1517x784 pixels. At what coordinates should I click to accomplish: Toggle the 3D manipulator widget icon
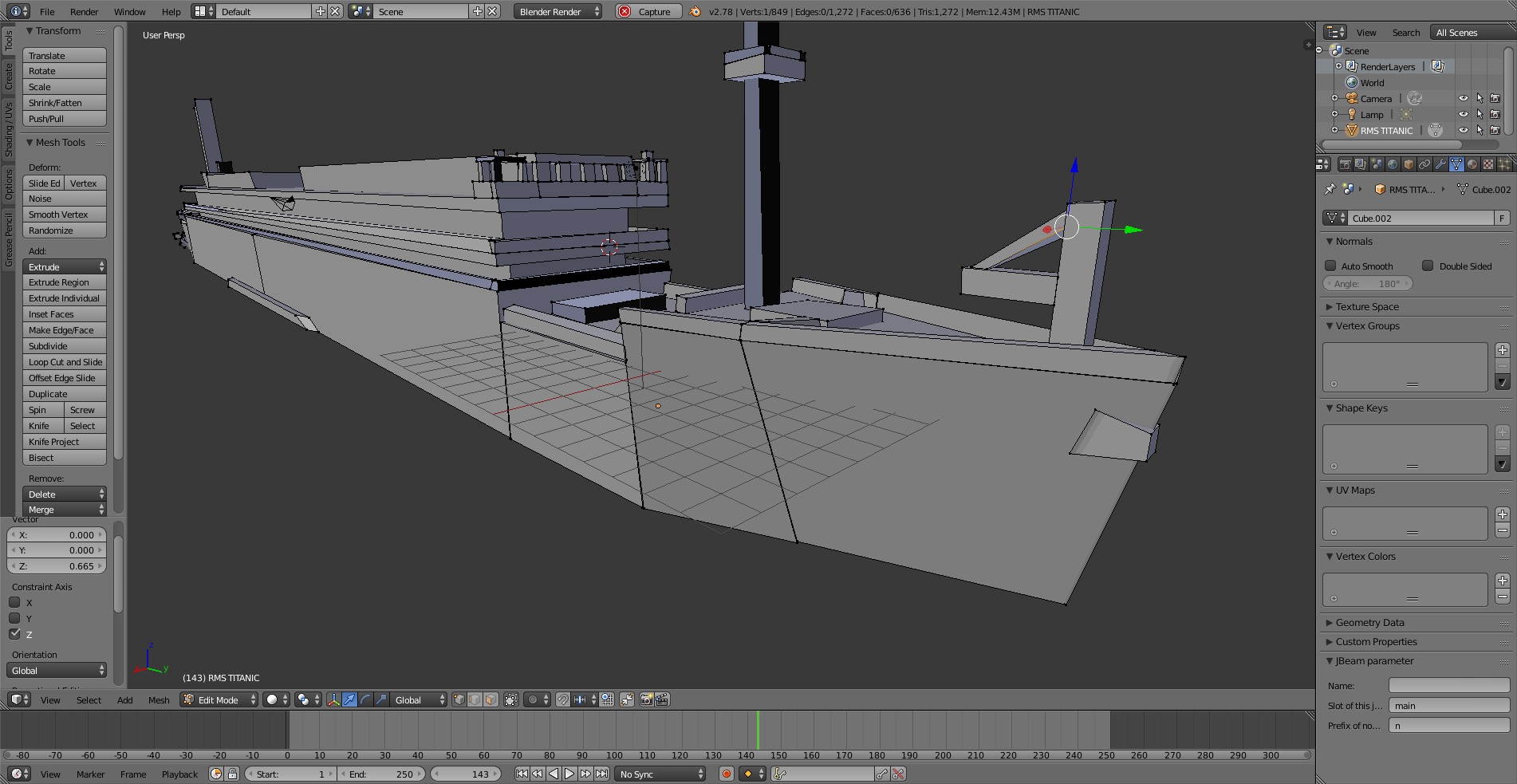pyautogui.click(x=333, y=699)
